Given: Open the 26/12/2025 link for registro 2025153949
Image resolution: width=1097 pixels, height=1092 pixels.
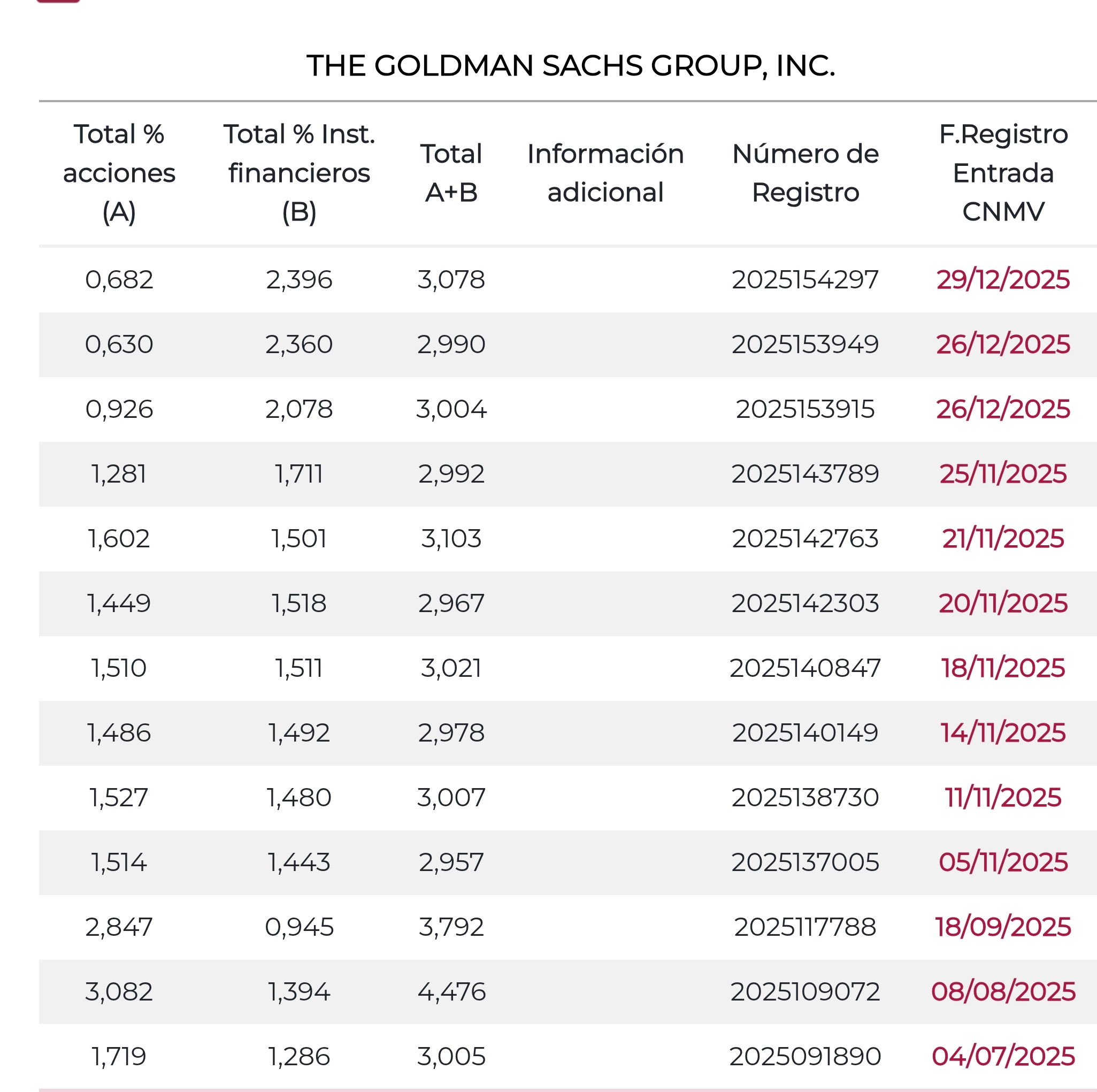Looking at the screenshot, I should (1003, 344).
